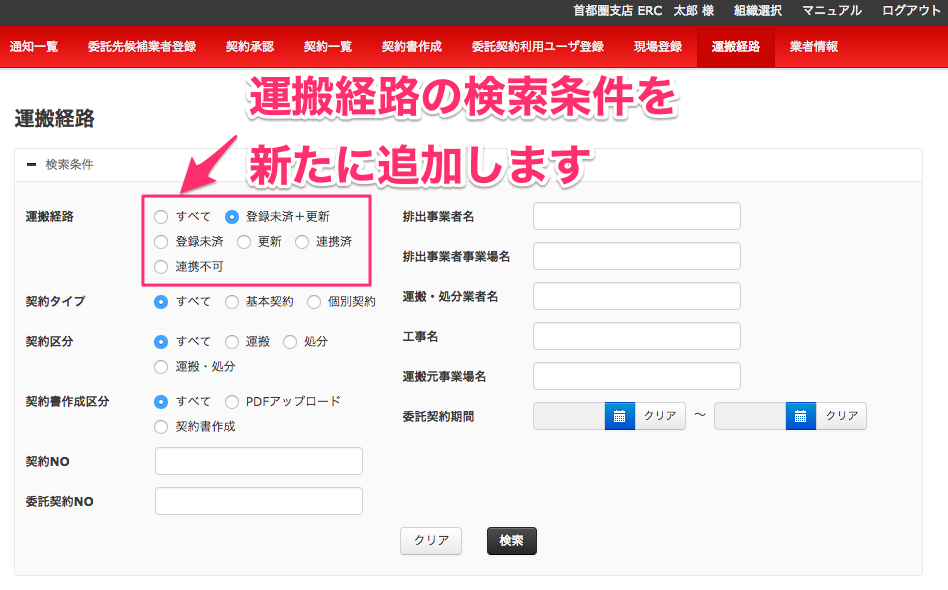Open the end date calendar picker

[x=800, y=416]
